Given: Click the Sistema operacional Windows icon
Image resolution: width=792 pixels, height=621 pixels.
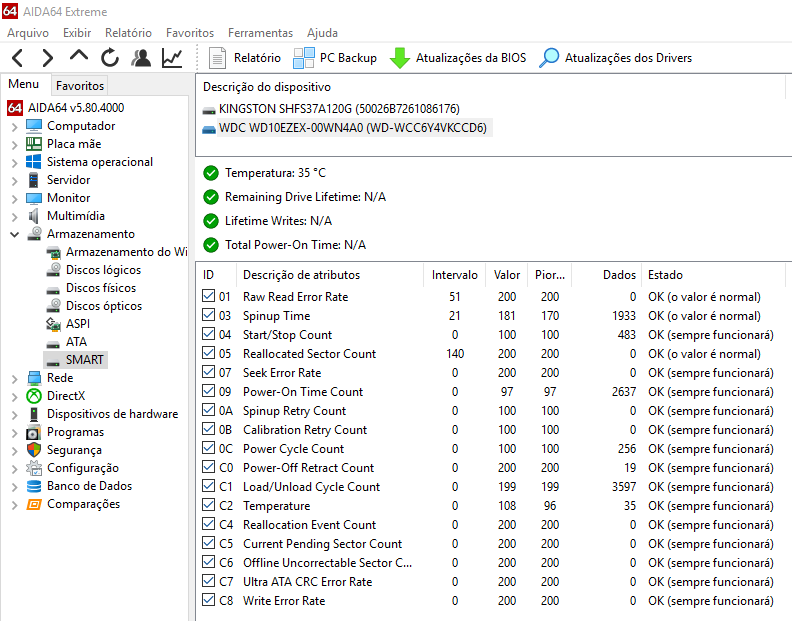Looking at the screenshot, I should click(34, 162).
